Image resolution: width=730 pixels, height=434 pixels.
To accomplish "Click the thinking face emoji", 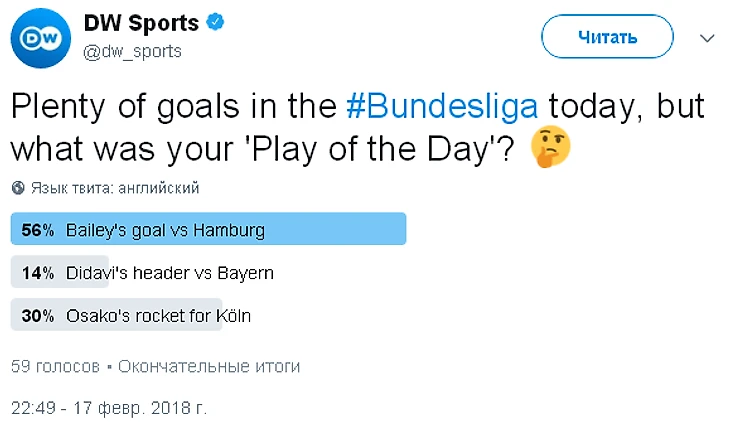I will (549, 148).
